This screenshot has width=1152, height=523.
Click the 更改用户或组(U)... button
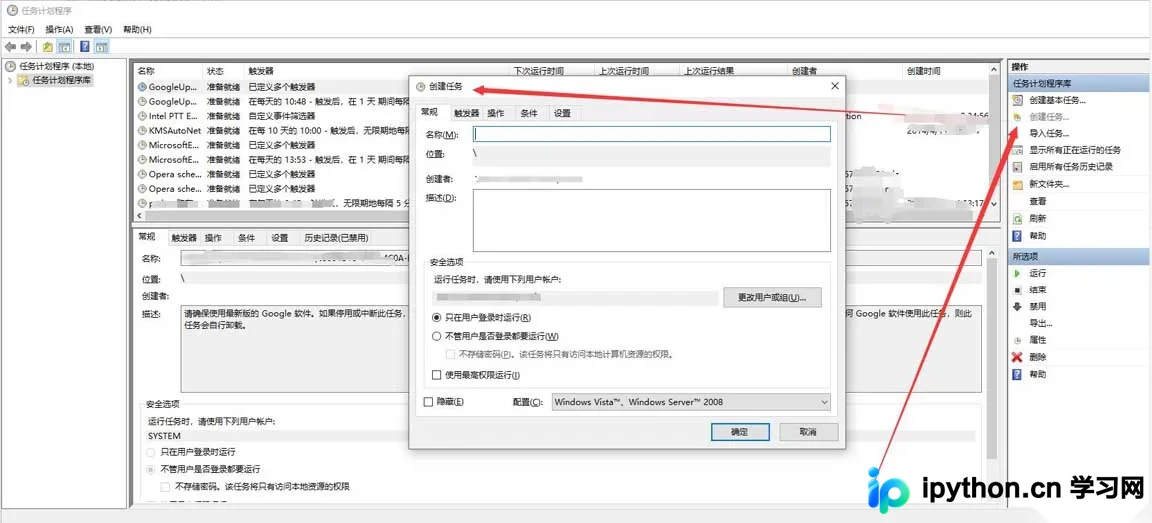click(x=772, y=297)
